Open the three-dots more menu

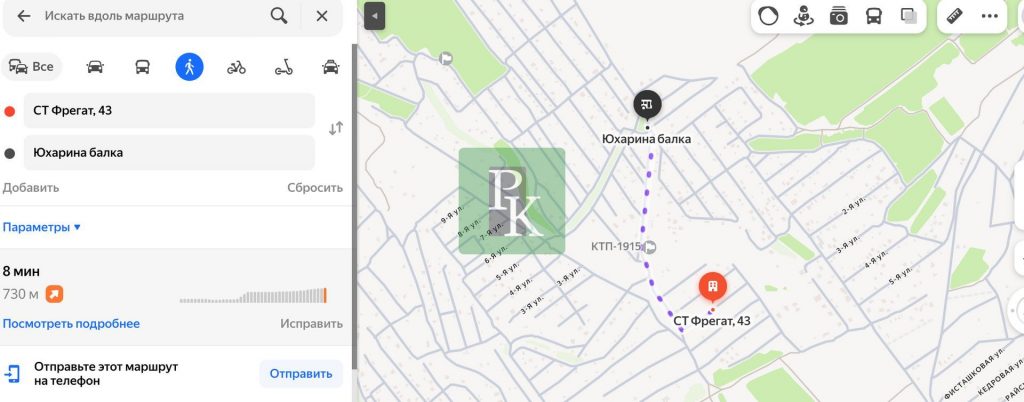point(990,16)
